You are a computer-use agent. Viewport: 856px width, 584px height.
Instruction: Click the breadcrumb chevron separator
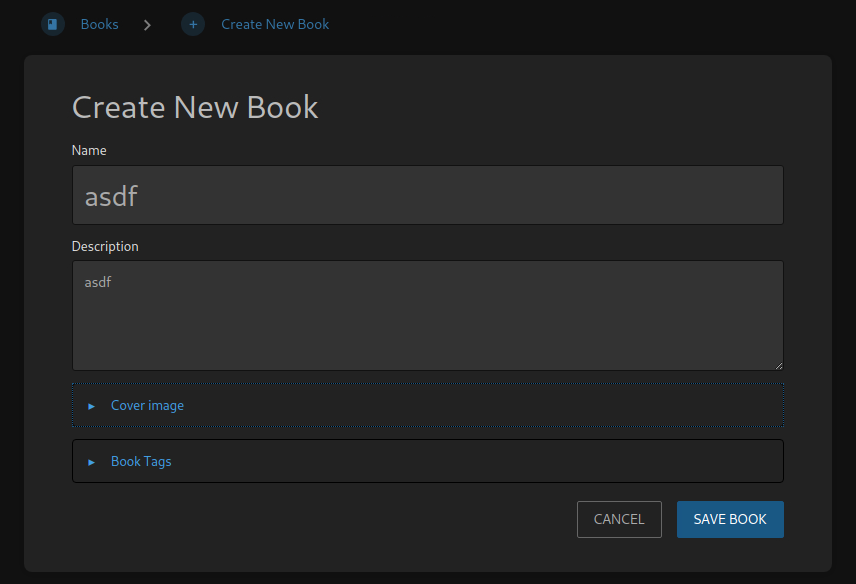click(x=148, y=24)
